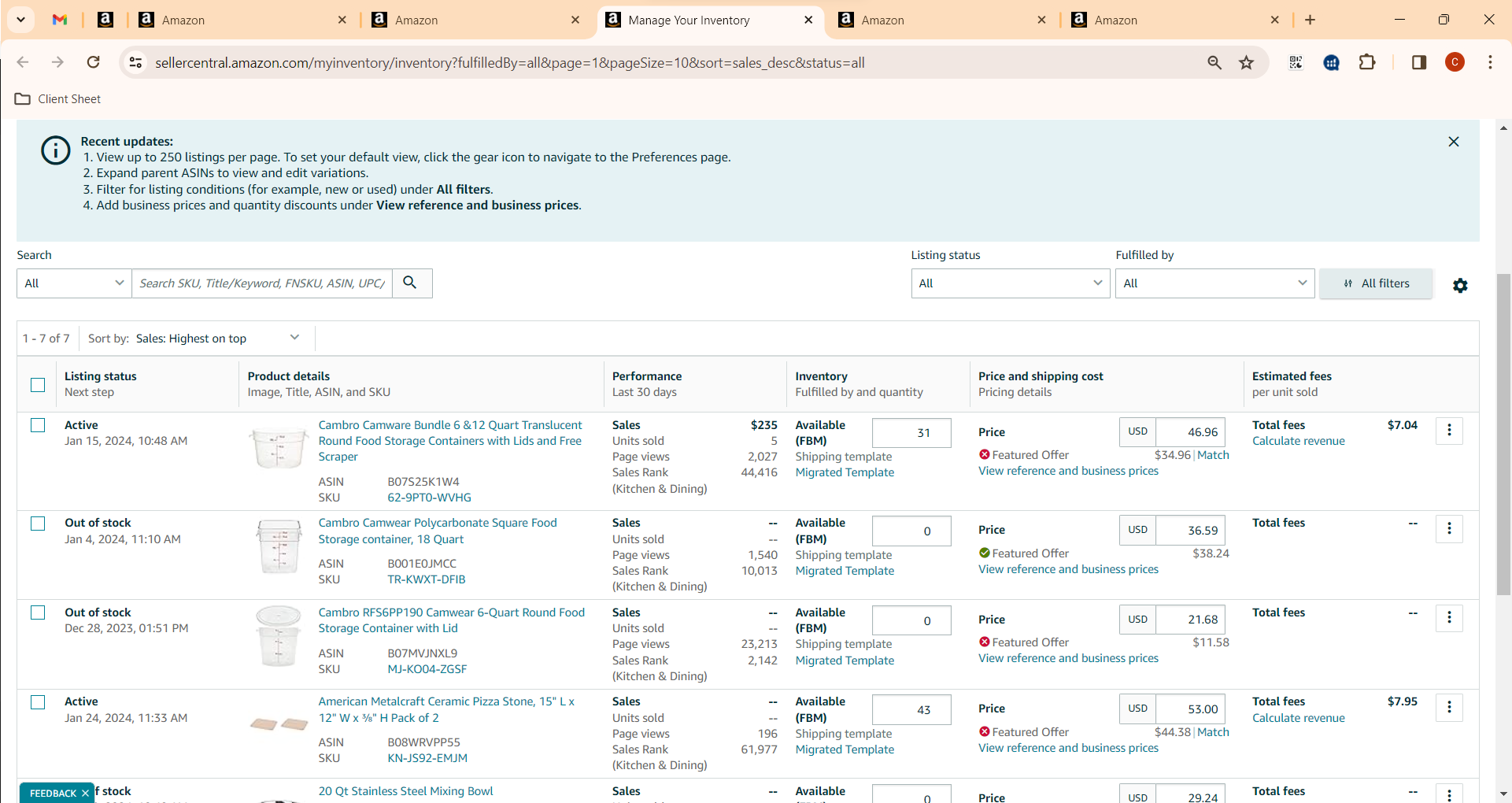The height and width of the screenshot is (803, 1512).
Task: Open the QR code extension
Action: click(1296, 62)
